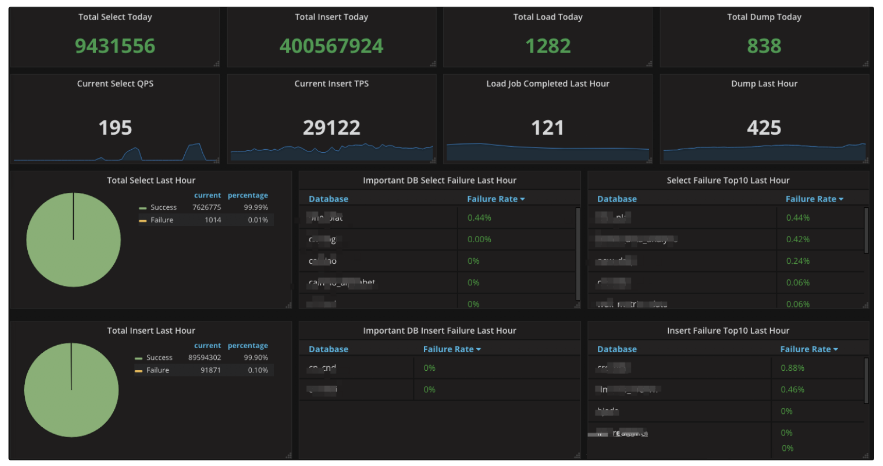
Task: Sort Important DB Select Failure by Failure Rate
Action: [x=495, y=199]
